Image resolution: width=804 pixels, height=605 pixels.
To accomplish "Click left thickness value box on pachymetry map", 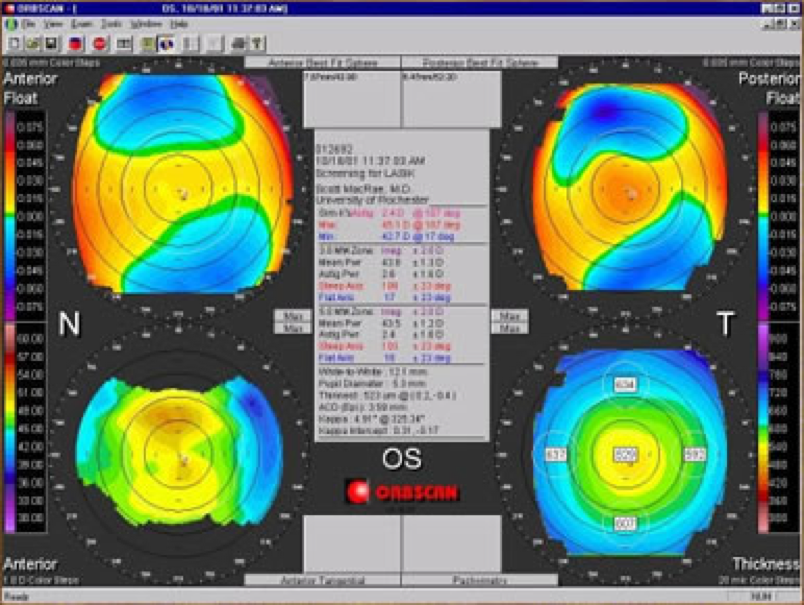I will [555, 454].
